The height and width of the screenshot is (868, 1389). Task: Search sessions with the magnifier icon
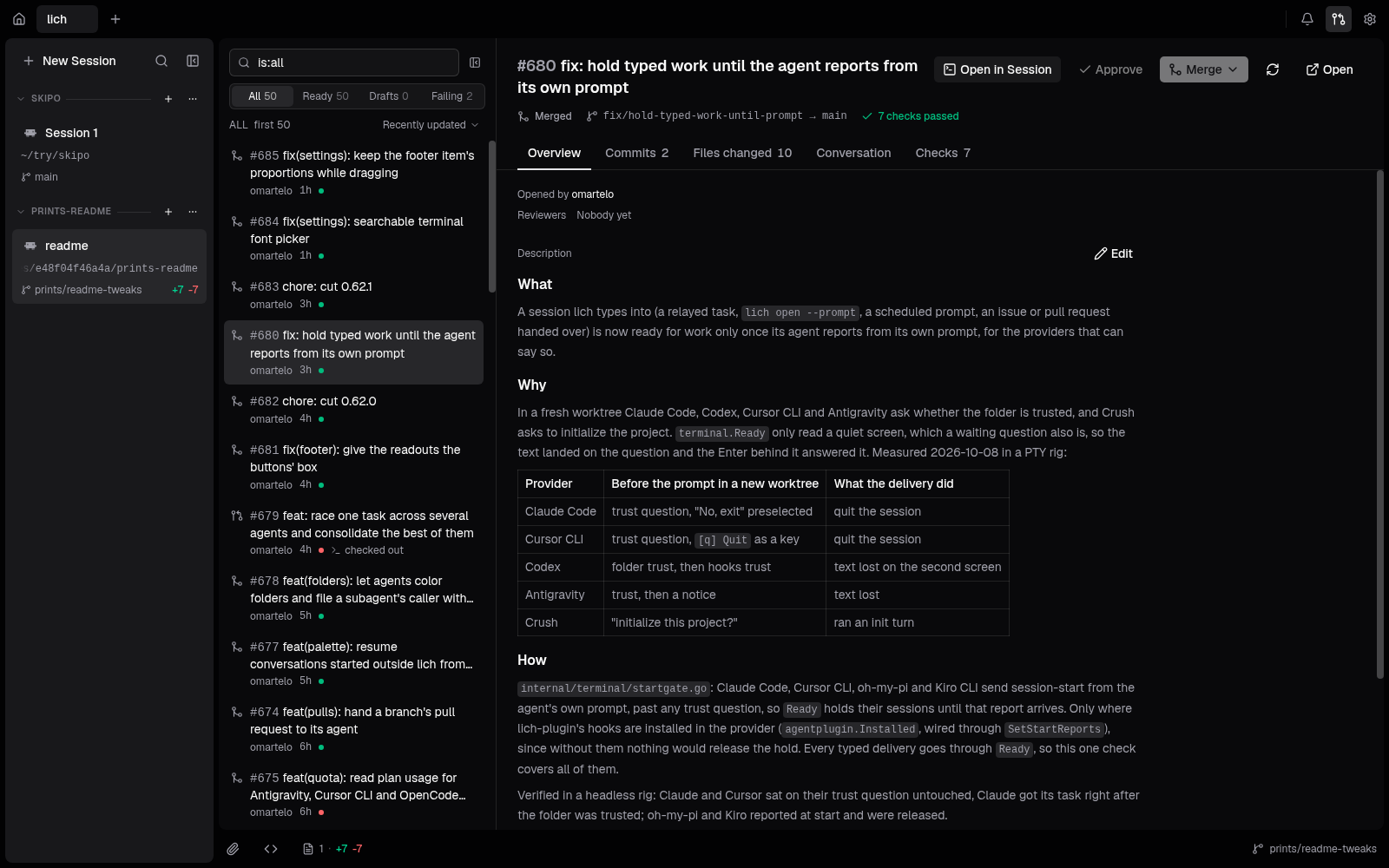pos(161,61)
